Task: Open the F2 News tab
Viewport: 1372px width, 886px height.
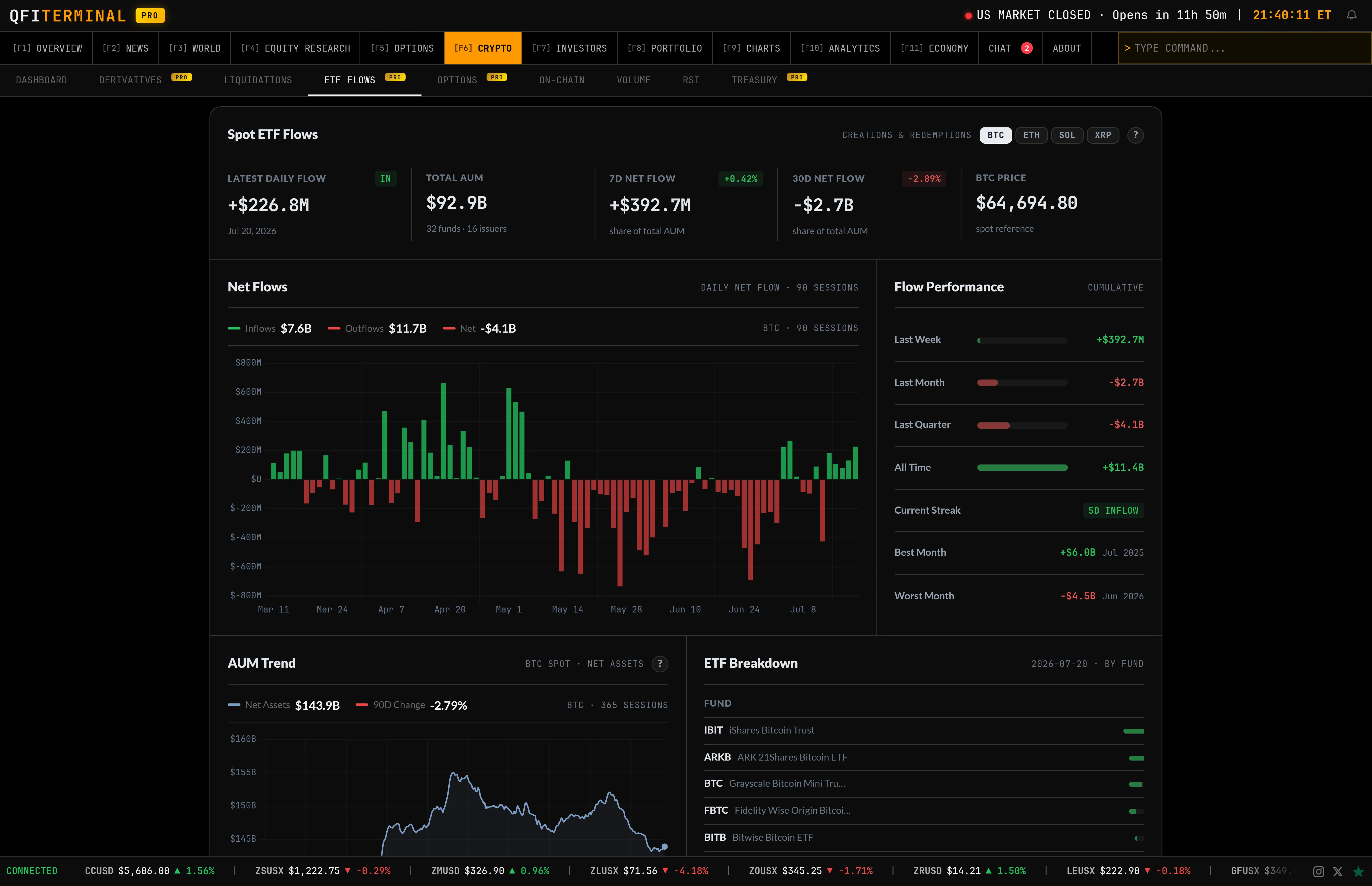Action: click(125, 48)
